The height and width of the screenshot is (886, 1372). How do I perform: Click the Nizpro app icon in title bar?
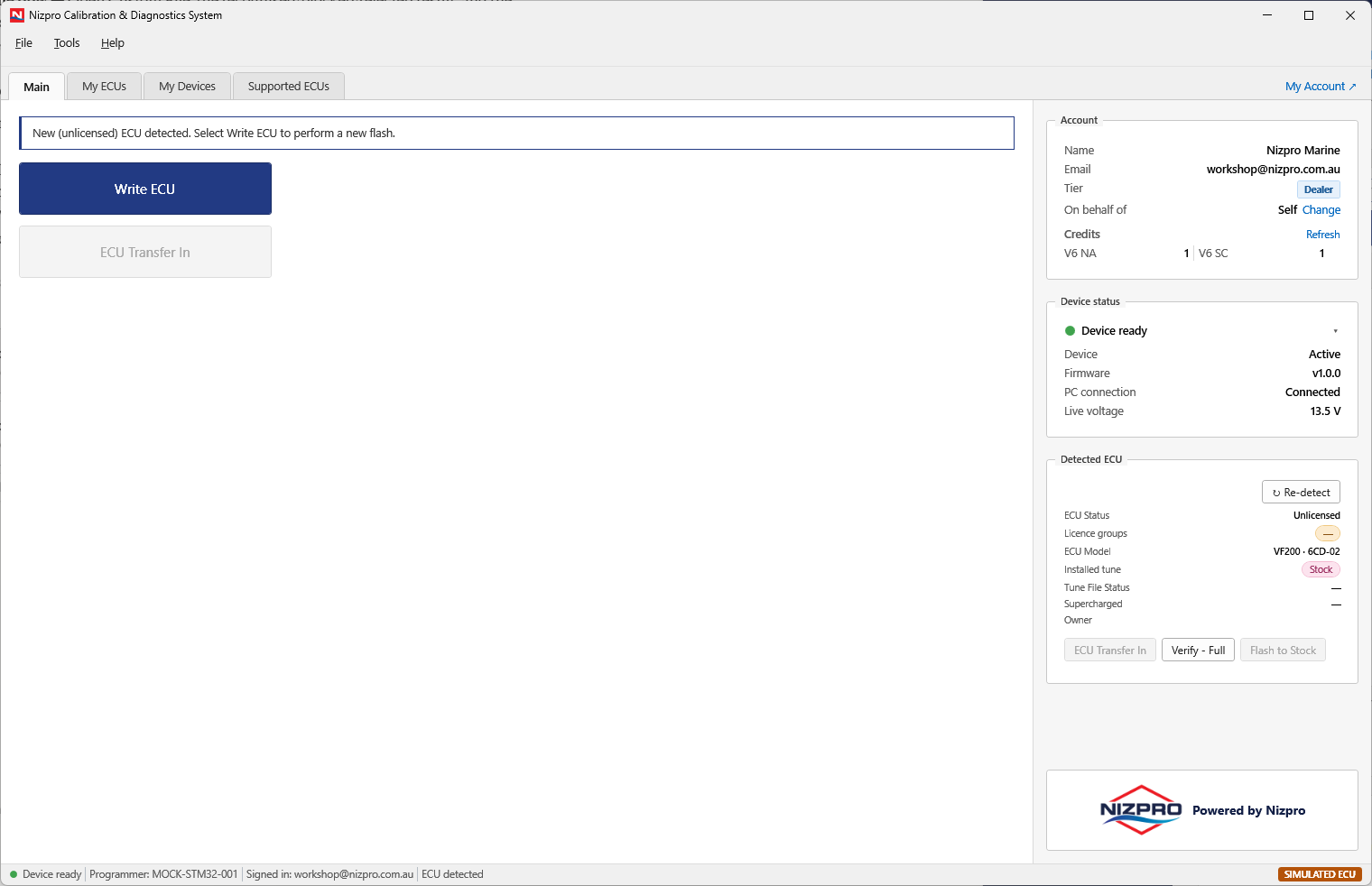pos(16,15)
